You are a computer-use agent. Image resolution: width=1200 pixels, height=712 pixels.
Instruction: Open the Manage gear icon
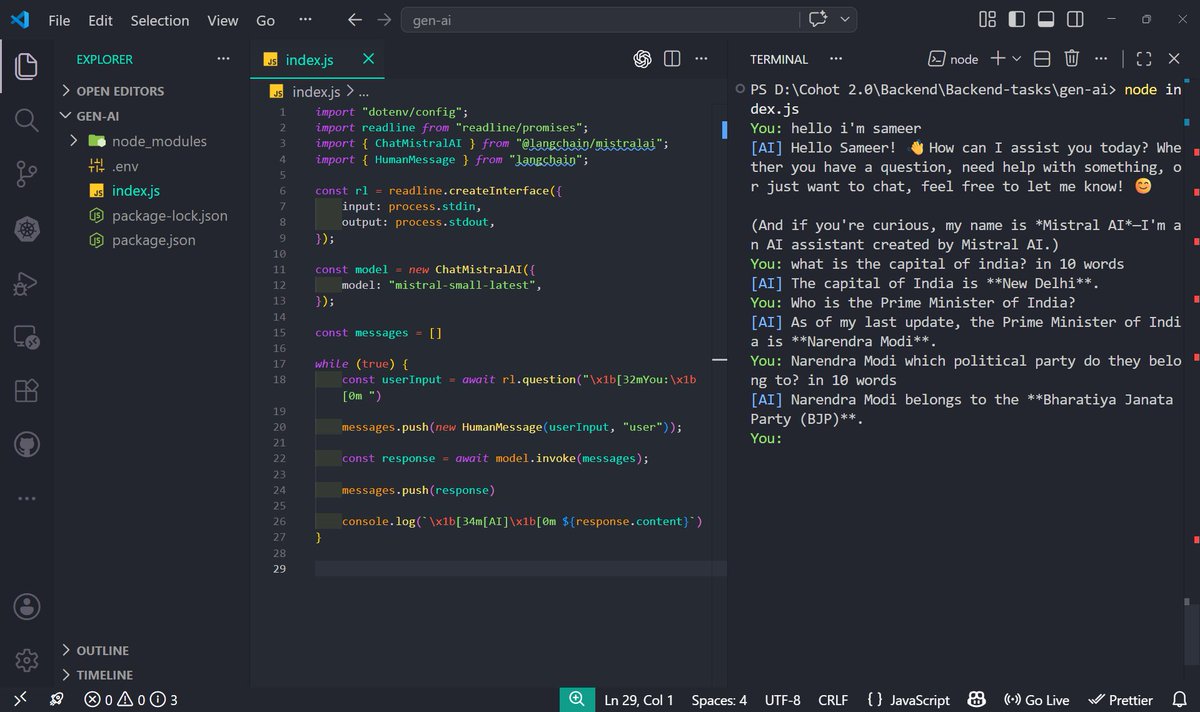click(x=27, y=661)
